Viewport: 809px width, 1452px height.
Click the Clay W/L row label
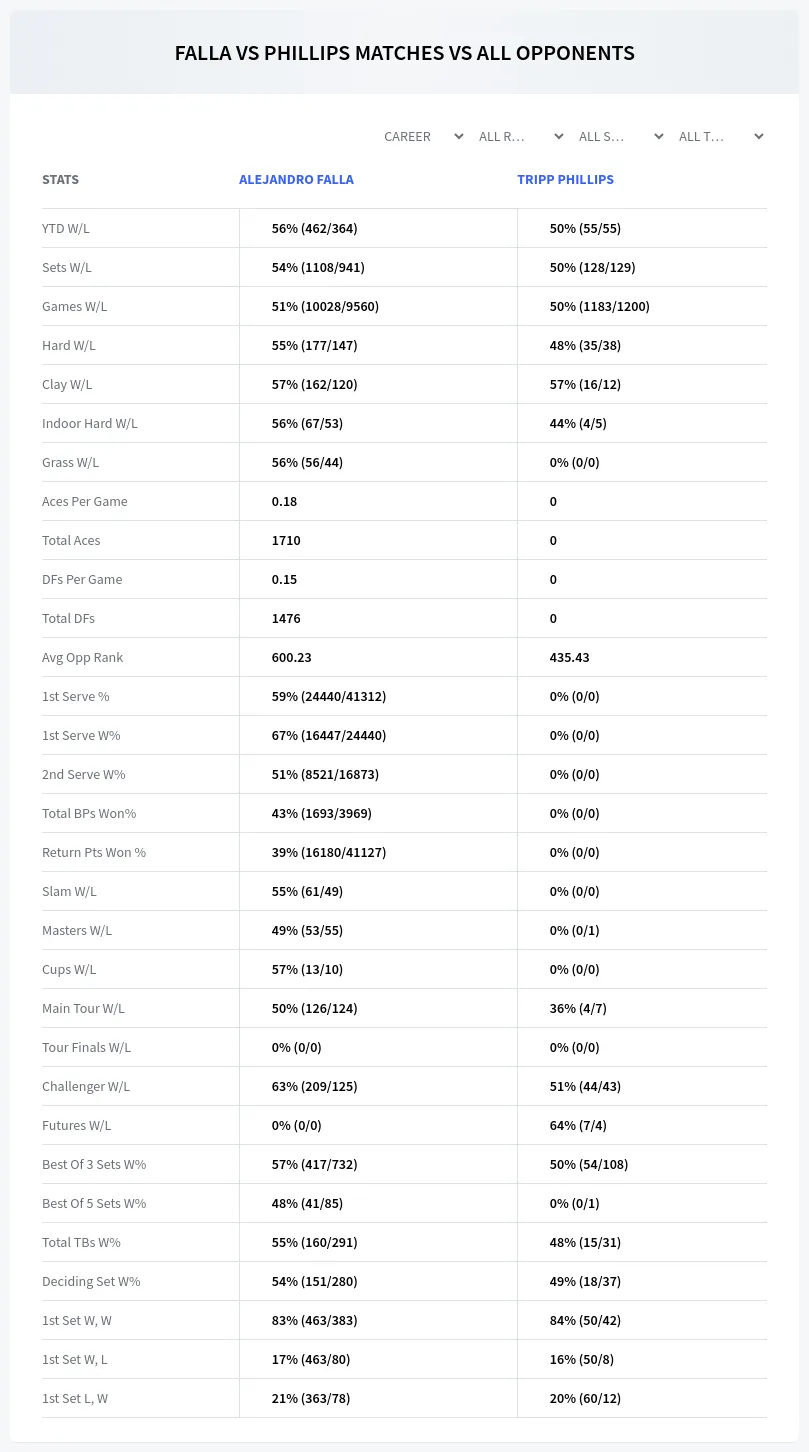tap(67, 384)
